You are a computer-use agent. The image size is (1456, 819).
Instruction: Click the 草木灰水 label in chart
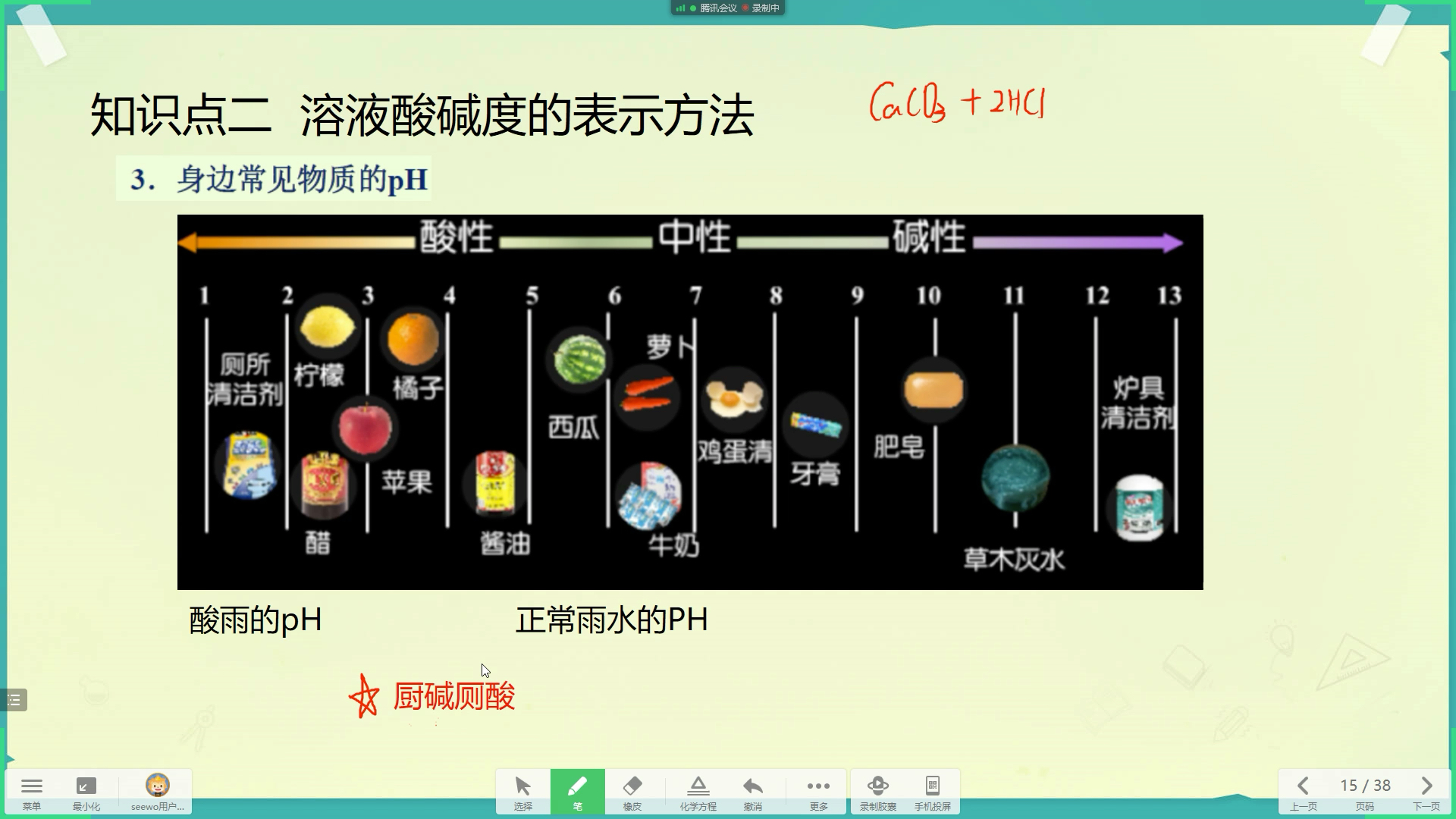(1014, 560)
